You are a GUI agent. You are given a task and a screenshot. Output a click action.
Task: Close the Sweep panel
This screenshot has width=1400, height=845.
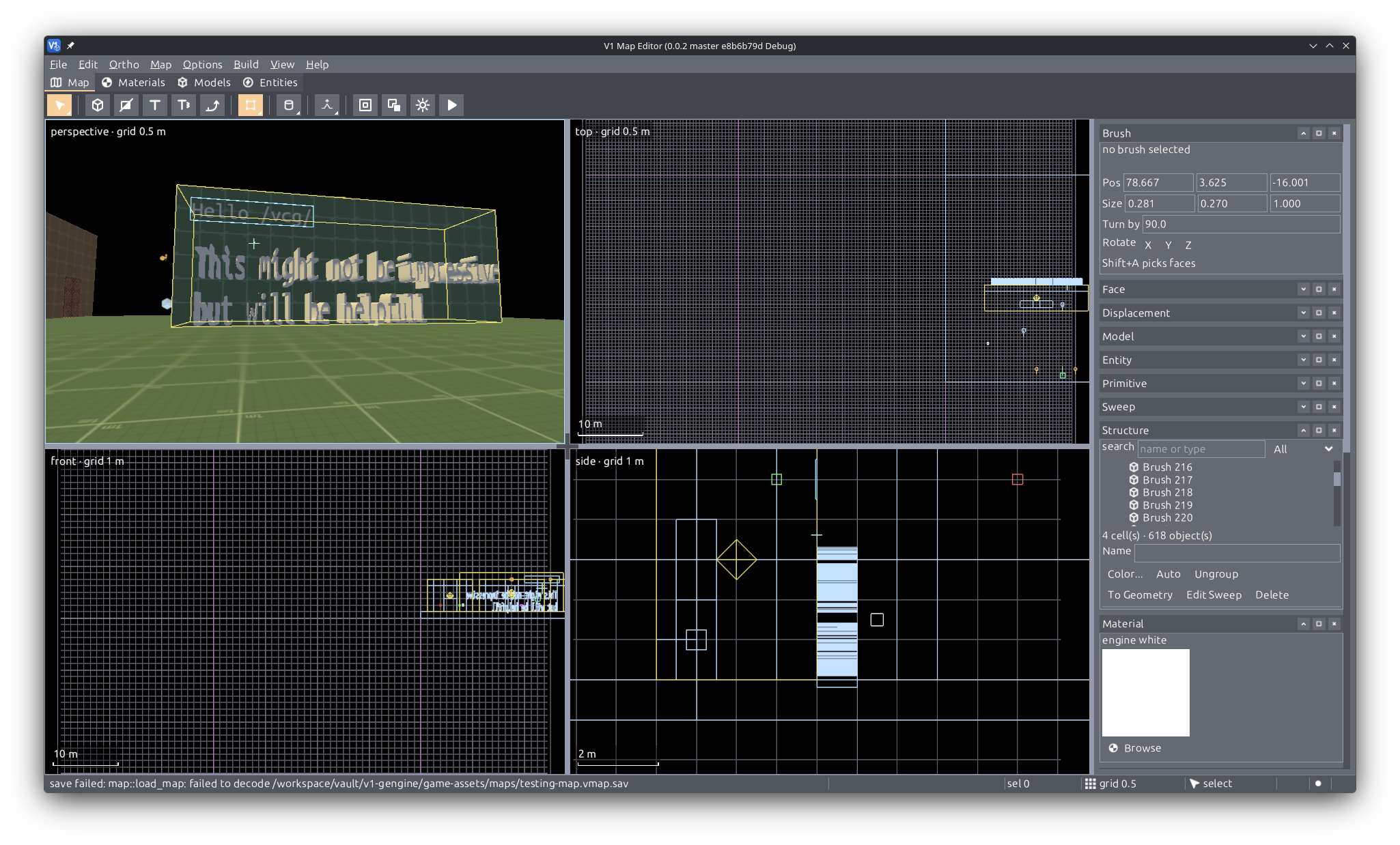[1334, 407]
